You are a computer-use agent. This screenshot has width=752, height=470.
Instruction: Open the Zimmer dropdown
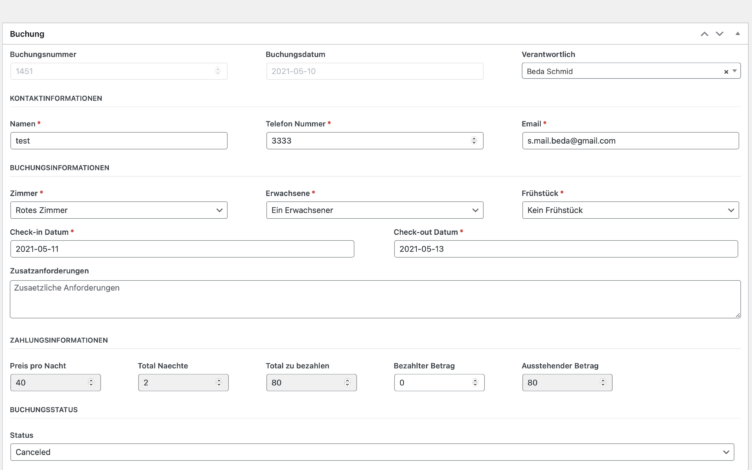[x=118, y=210]
